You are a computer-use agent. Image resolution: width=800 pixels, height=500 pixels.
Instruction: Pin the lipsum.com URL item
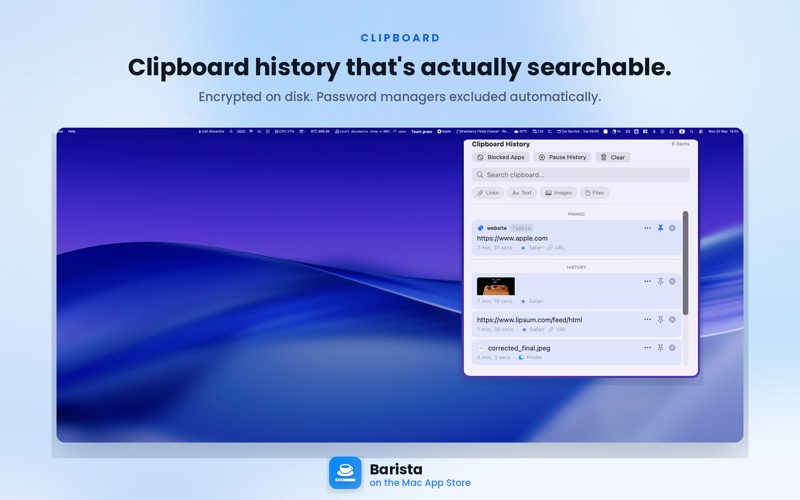point(660,319)
